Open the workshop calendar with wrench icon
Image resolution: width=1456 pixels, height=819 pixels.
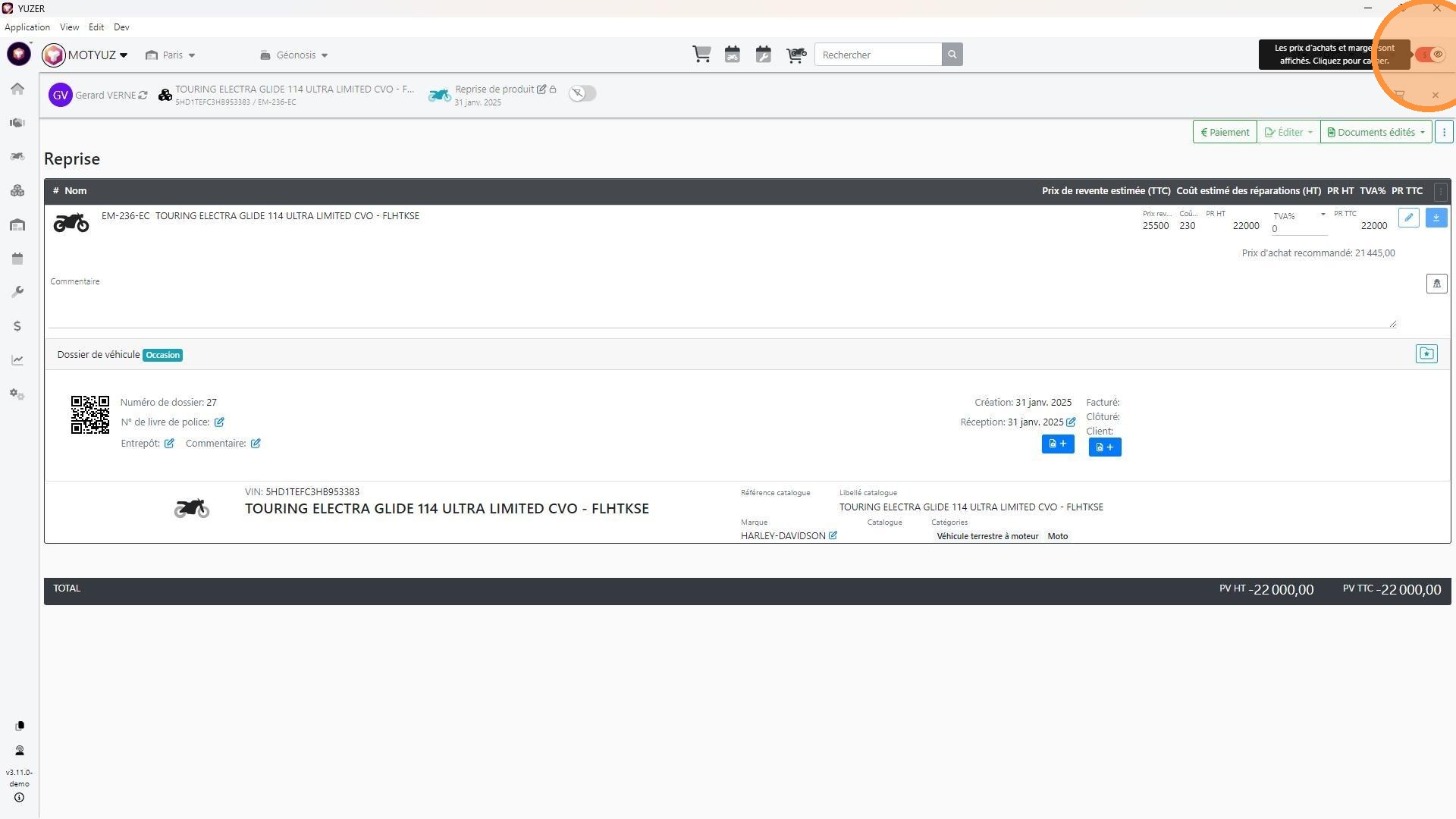pyautogui.click(x=764, y=55)
